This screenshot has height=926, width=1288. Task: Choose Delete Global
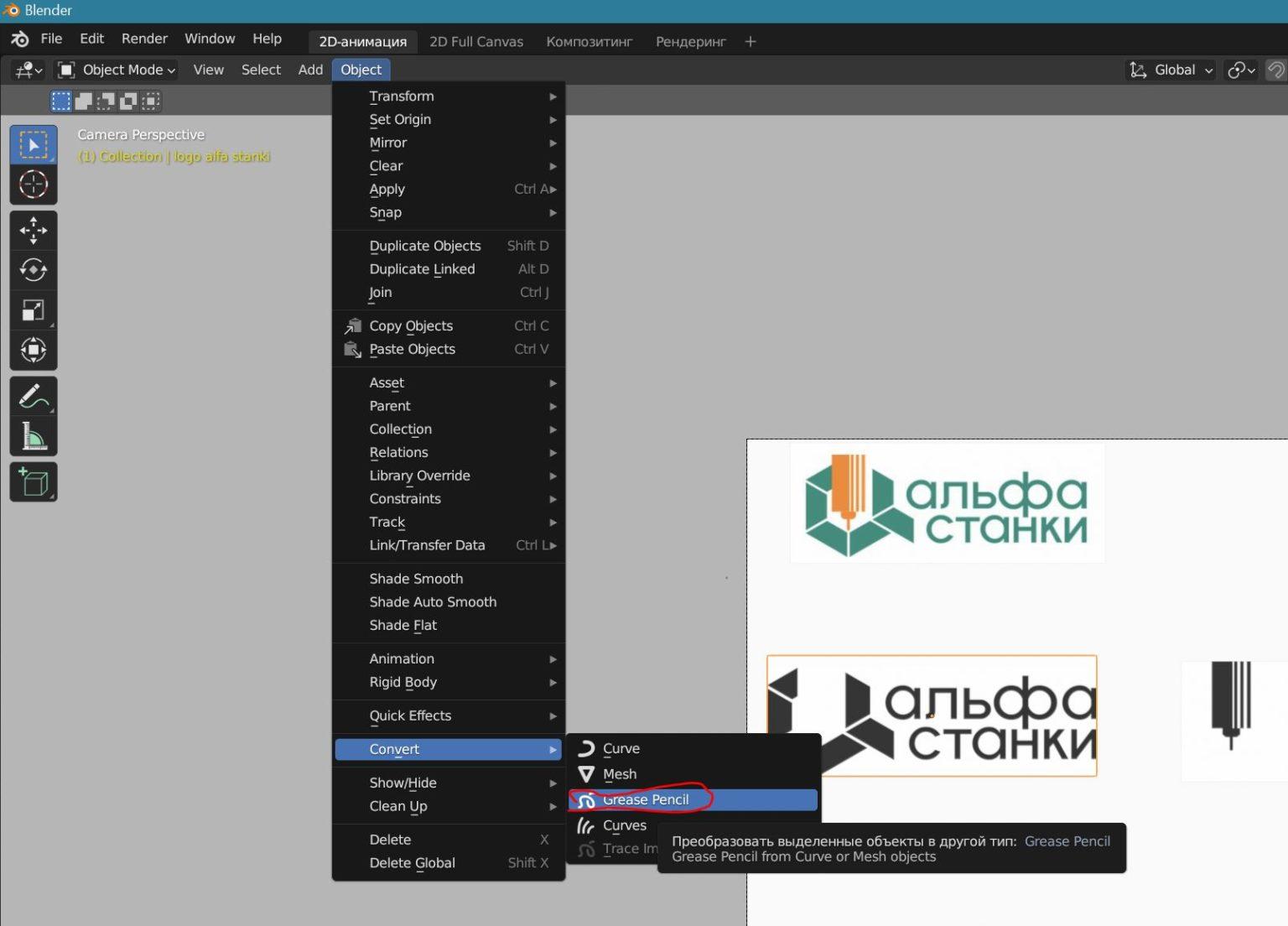click(x=449, y=863)
